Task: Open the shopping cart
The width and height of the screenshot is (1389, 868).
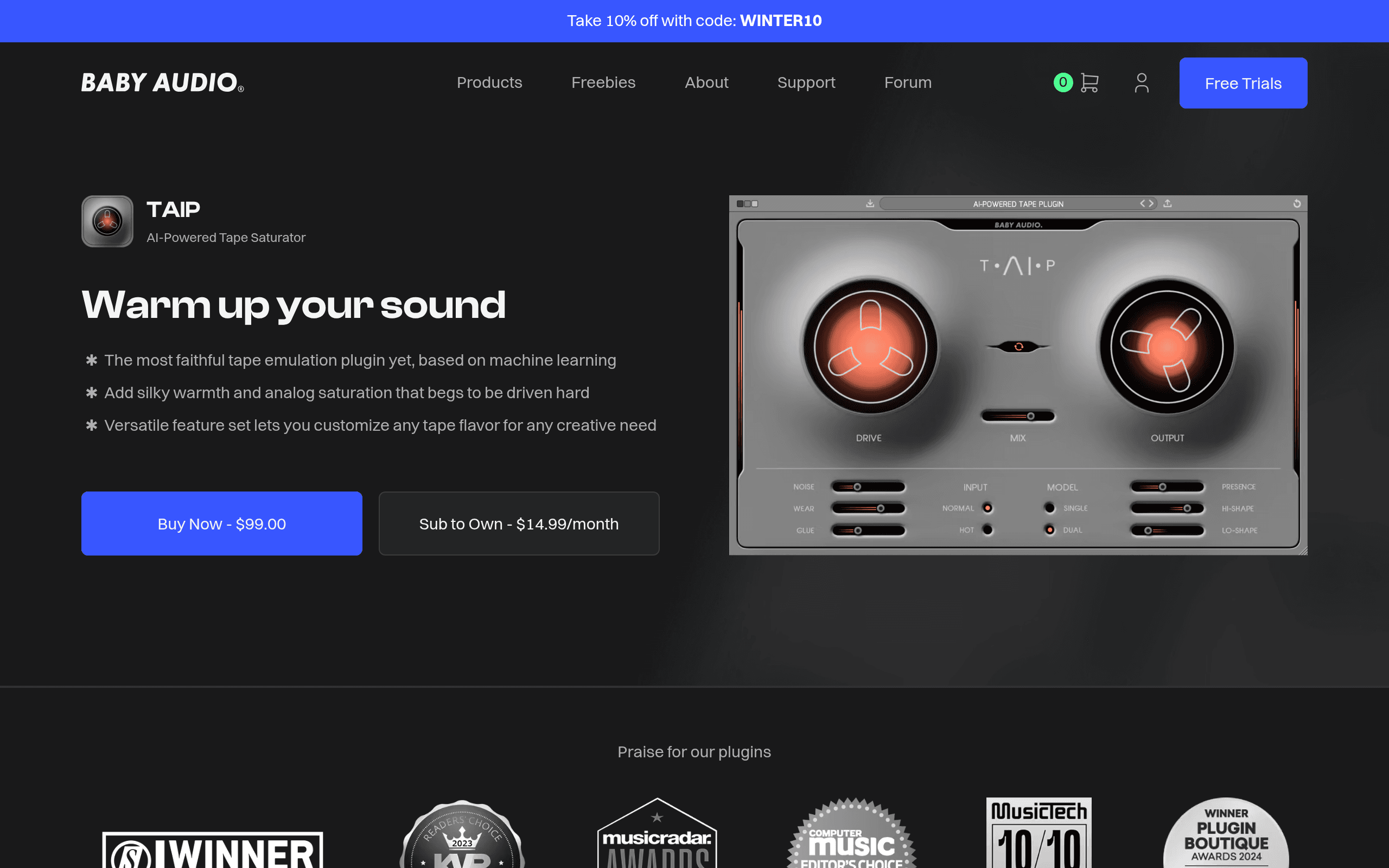Action: click(x=1089, y=82)
